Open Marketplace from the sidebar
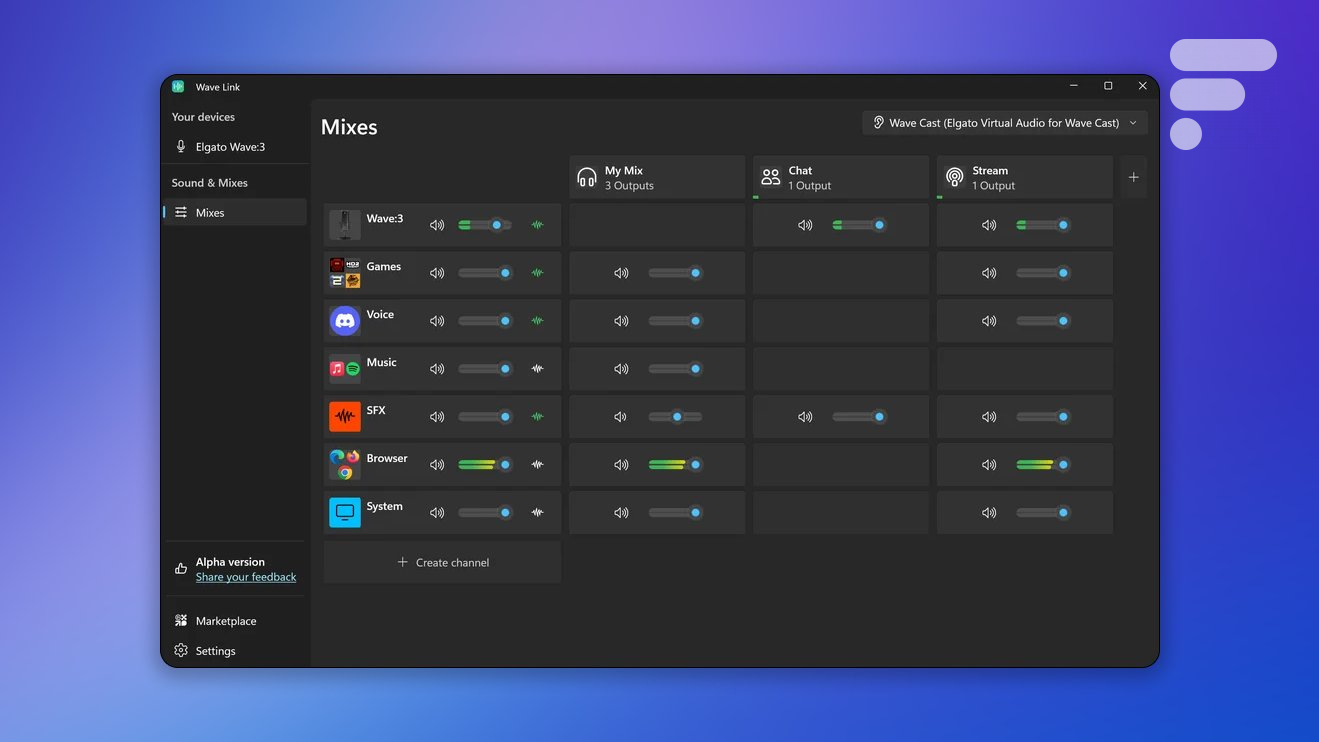 click(x=226, y=621)
